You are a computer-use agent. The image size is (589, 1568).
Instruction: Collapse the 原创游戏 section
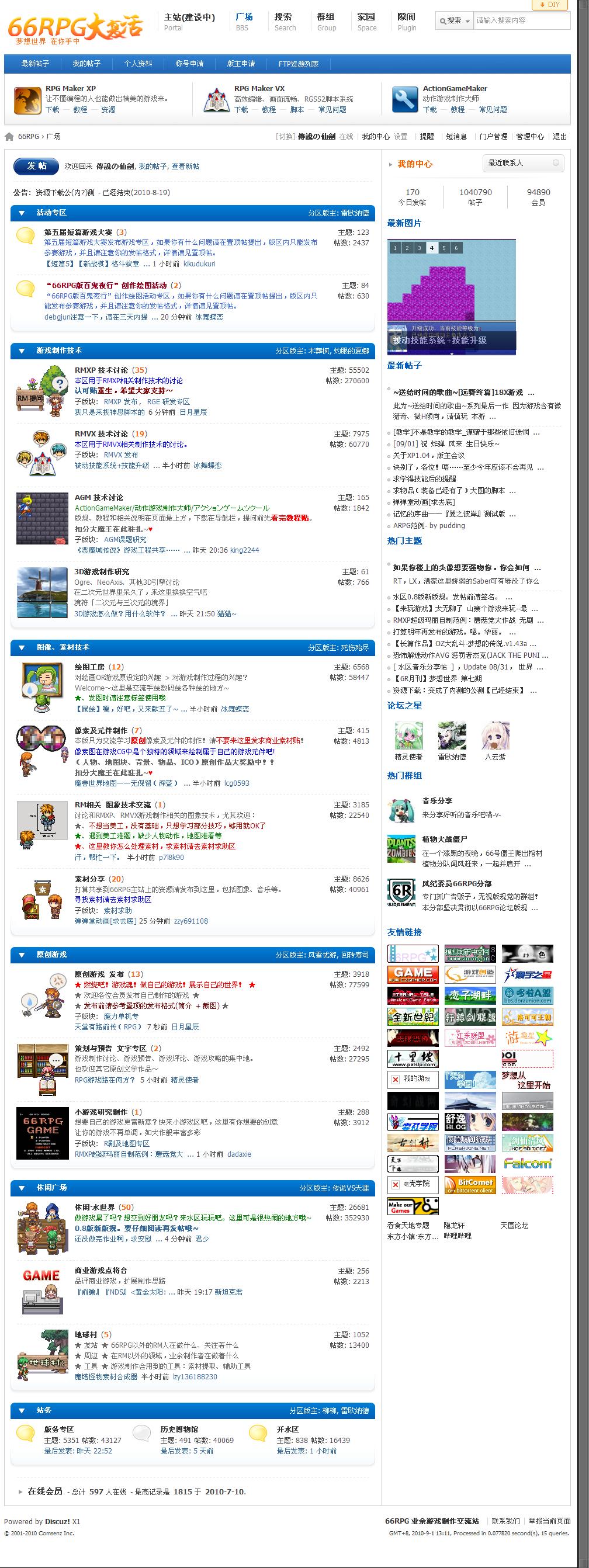(22, 955)
